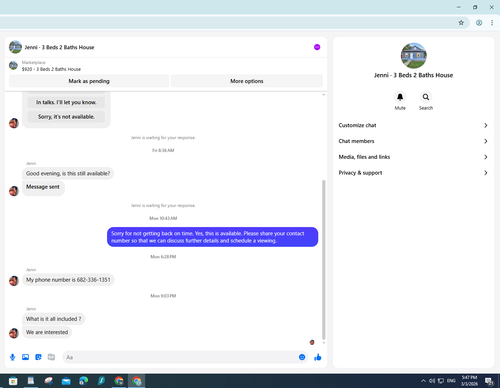This screenshot has width=500, height=388.
Task: Click the 'Mon 10:43 AM' timestamp
Action: coord(163,218)
